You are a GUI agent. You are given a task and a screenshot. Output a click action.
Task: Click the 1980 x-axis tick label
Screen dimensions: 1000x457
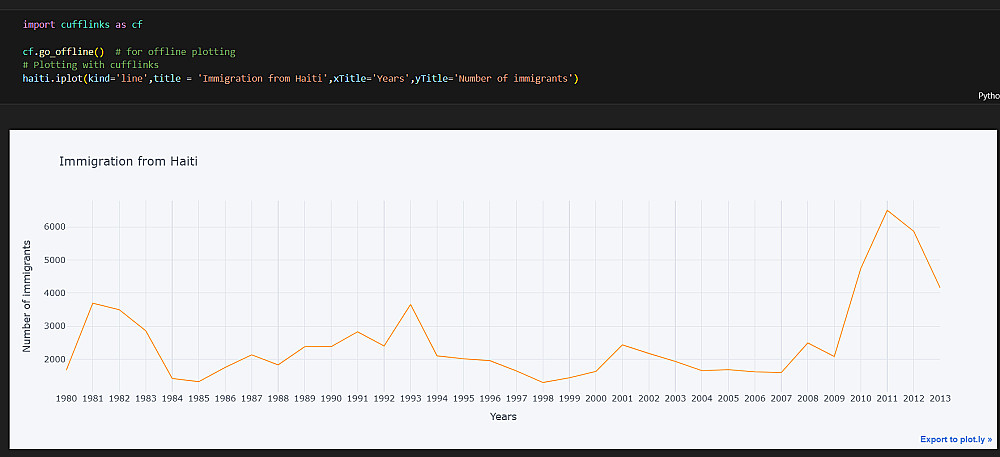click(x=66, y=398)
